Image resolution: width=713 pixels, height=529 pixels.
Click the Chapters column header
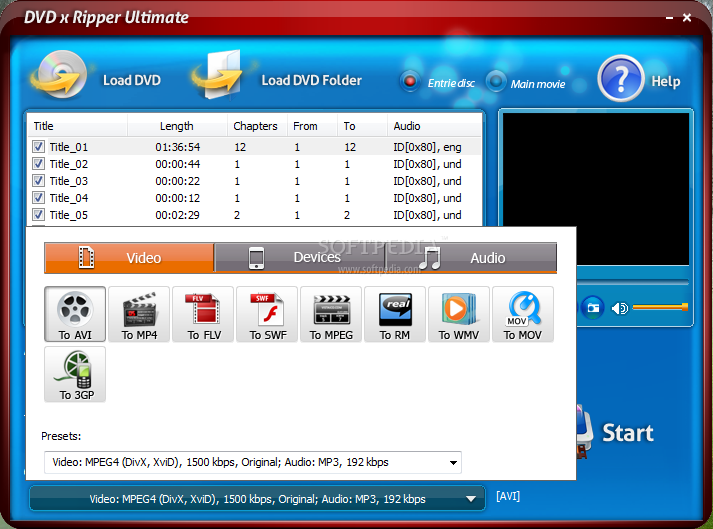(x=257, y=126)
